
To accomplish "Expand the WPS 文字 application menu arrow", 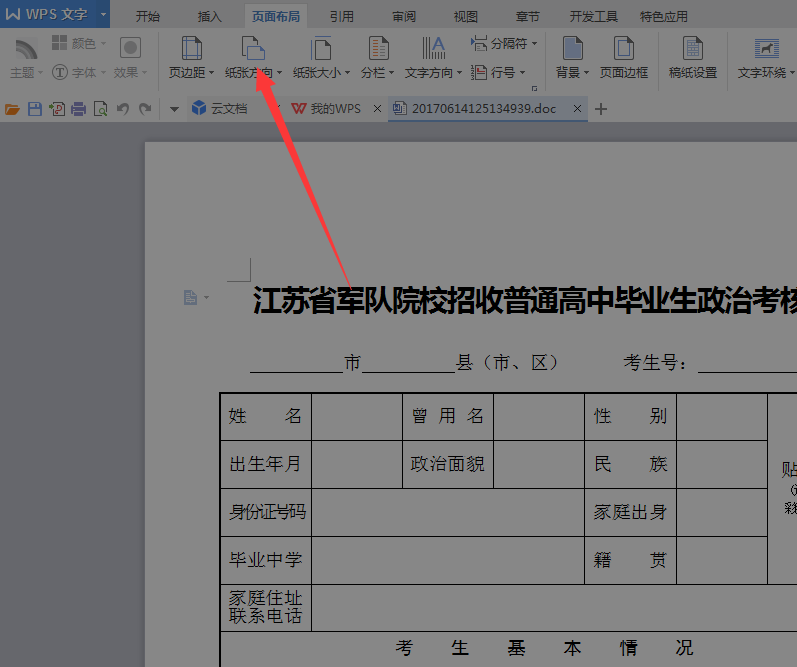I will (103, 14).
